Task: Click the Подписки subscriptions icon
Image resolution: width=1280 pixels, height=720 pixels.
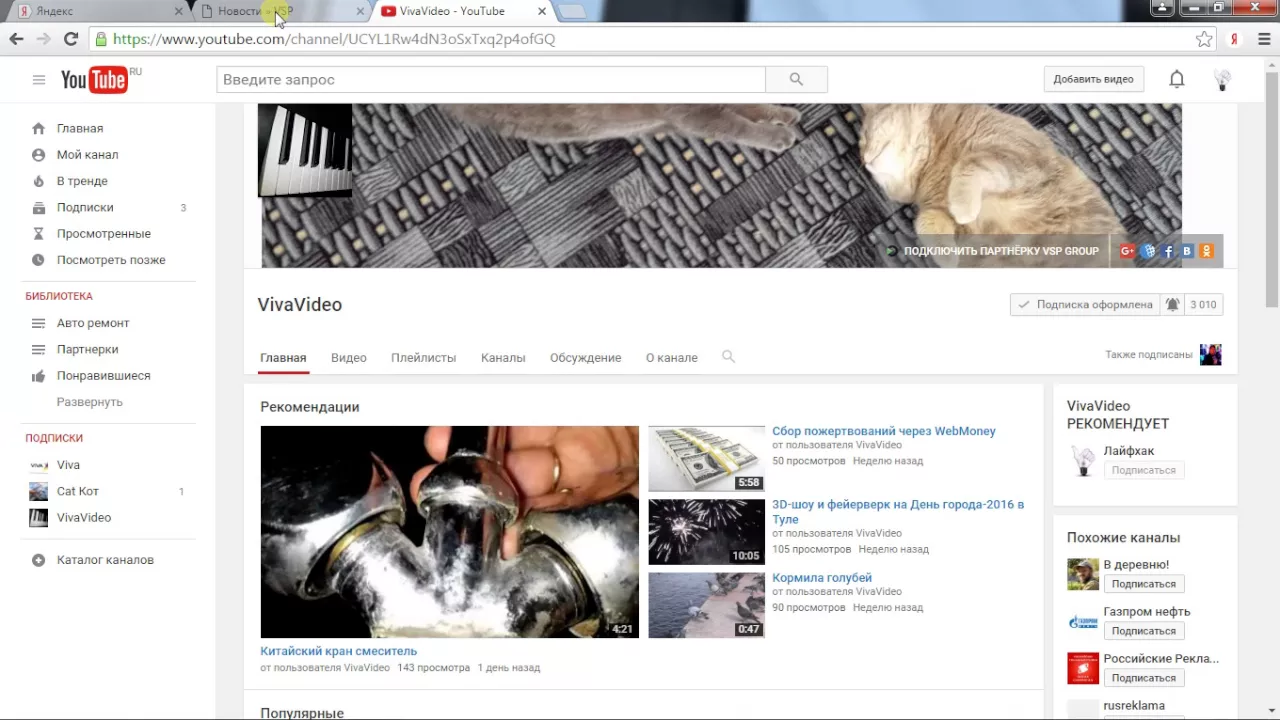Action: [38, 207]
